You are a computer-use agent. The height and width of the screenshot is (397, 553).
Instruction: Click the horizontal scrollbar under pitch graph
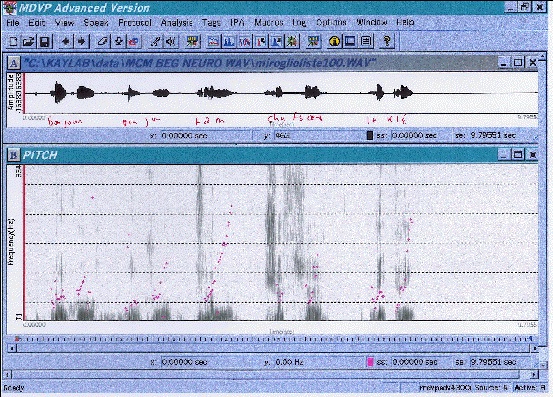[273, 348]
